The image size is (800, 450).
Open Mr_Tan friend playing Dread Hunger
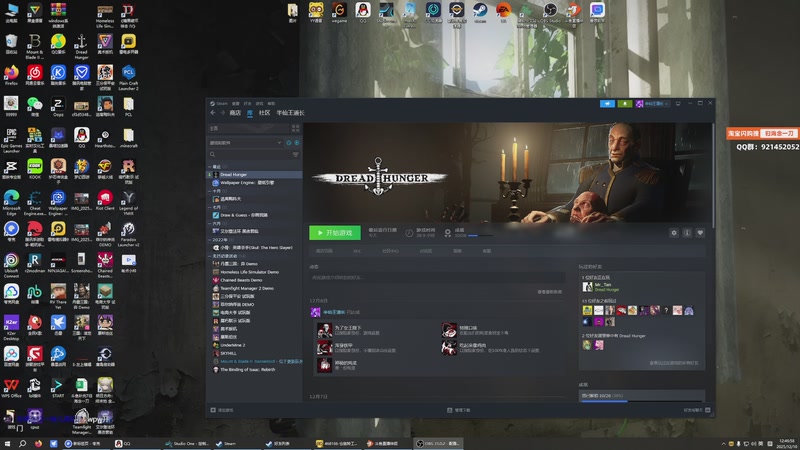coord(600,287)
